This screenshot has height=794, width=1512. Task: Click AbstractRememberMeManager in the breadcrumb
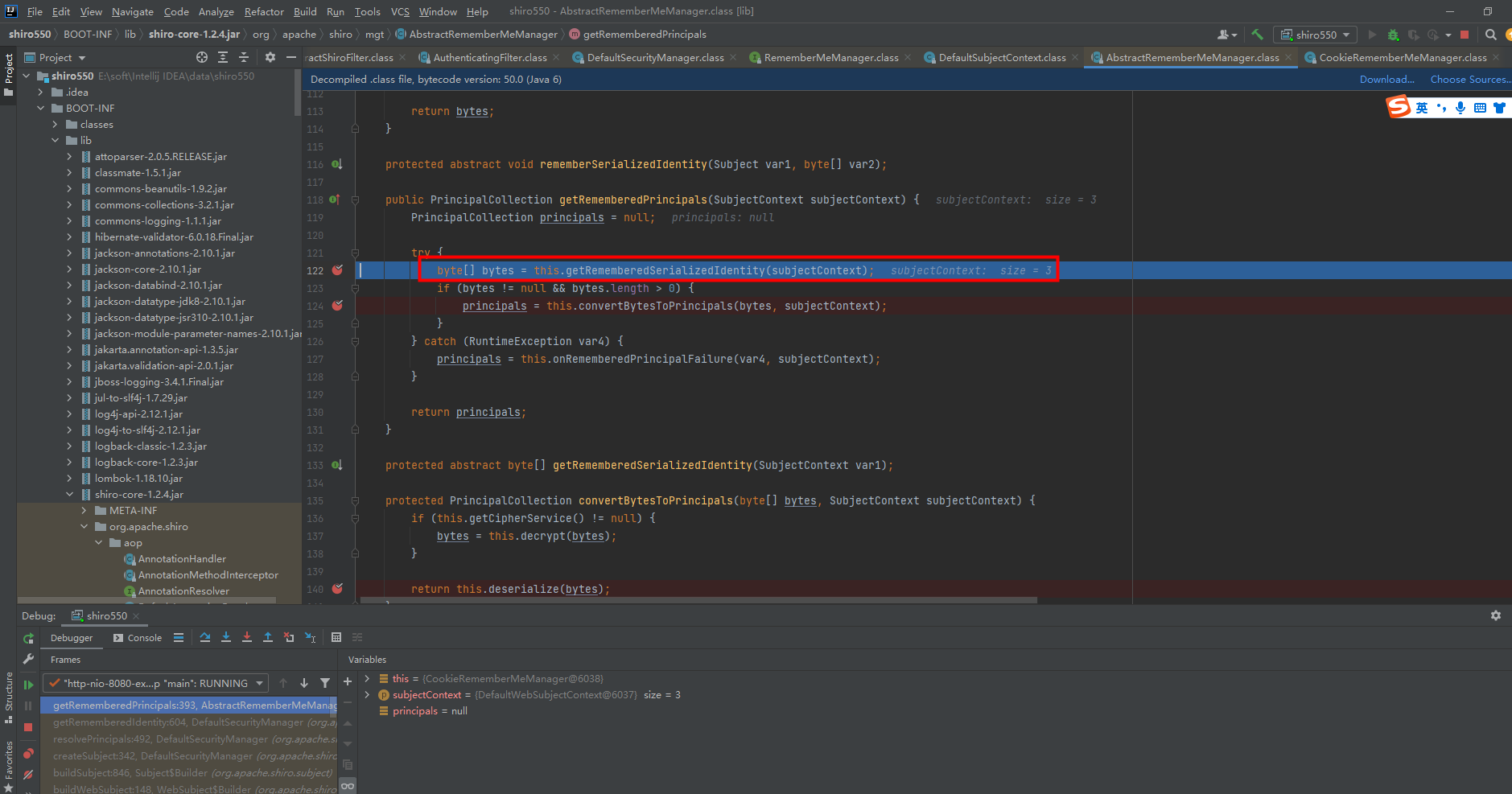pos(483,35)
